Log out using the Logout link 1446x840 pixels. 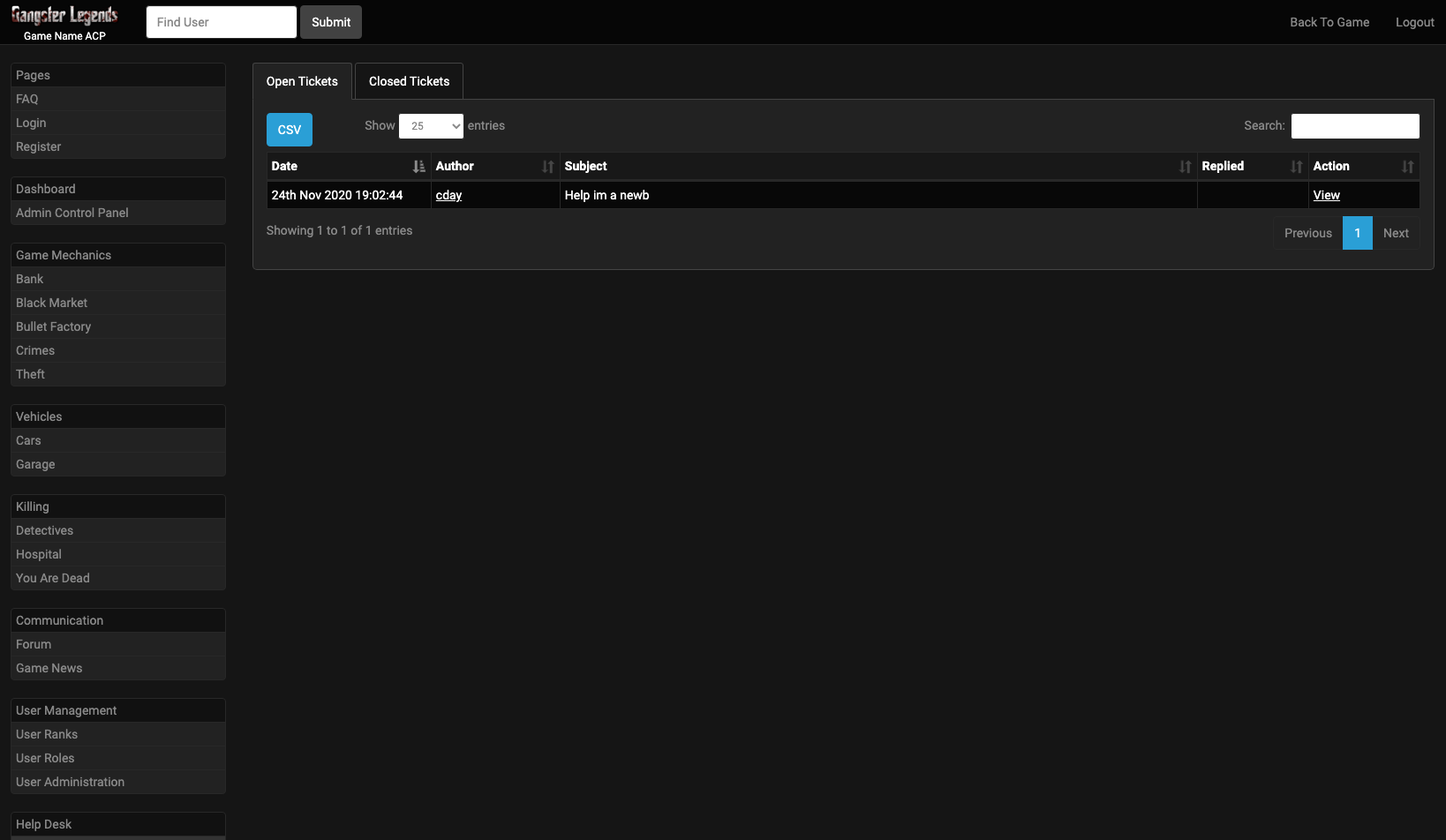click(1414, 22)
